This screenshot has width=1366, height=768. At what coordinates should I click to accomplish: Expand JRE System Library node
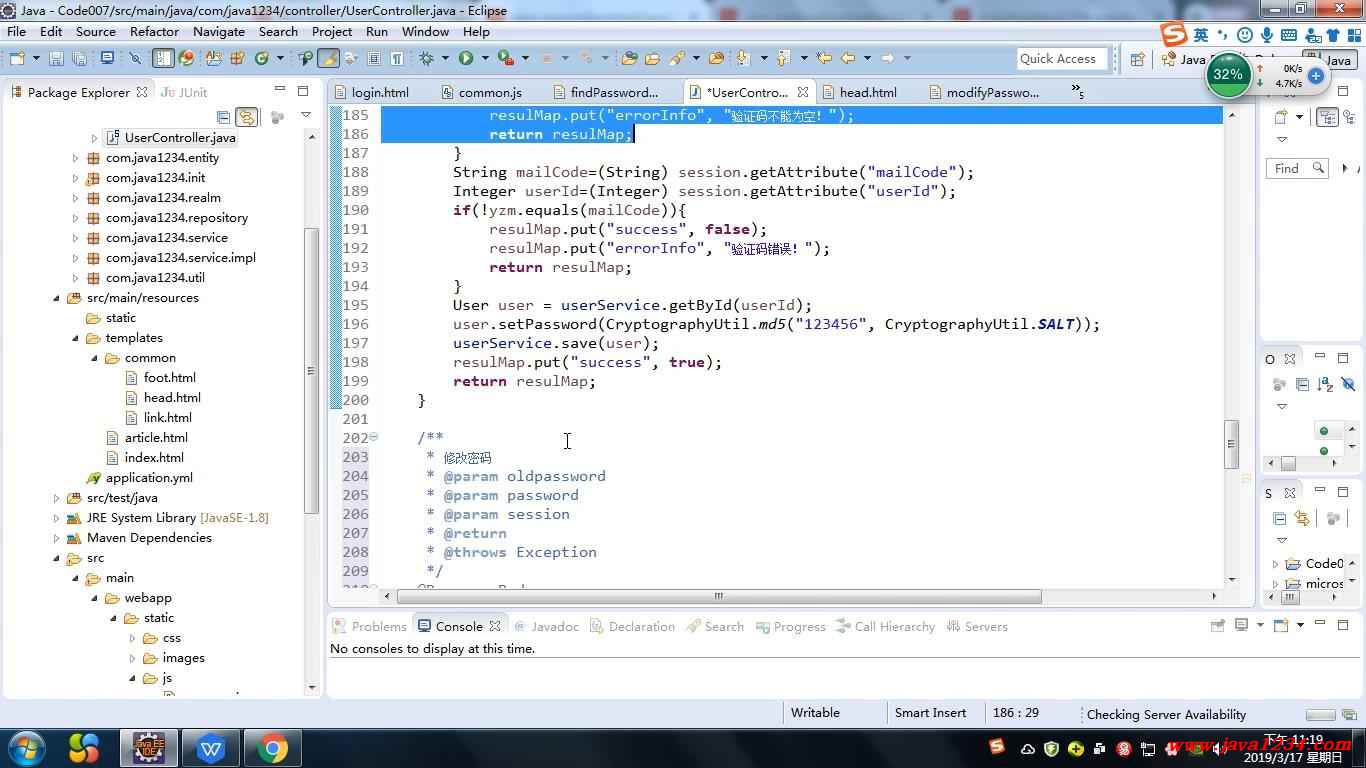56,518
